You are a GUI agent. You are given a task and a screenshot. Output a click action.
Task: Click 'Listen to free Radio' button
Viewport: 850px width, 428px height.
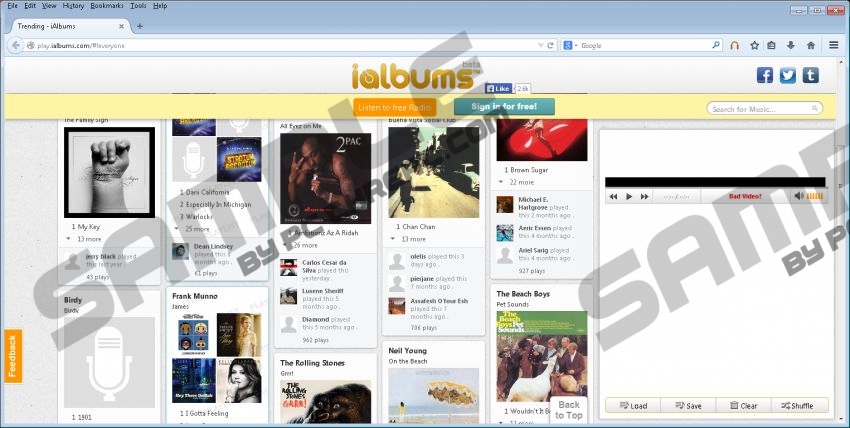(x=393, y=107)
